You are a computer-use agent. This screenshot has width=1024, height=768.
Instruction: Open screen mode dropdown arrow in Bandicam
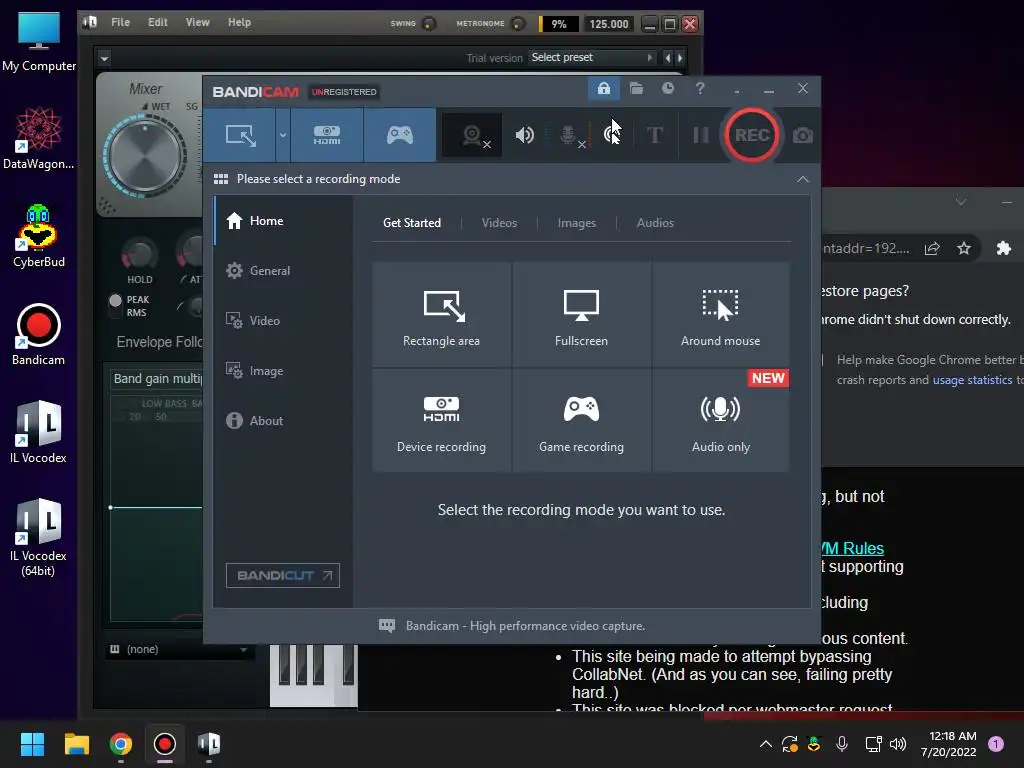click(x=283, y=135)
